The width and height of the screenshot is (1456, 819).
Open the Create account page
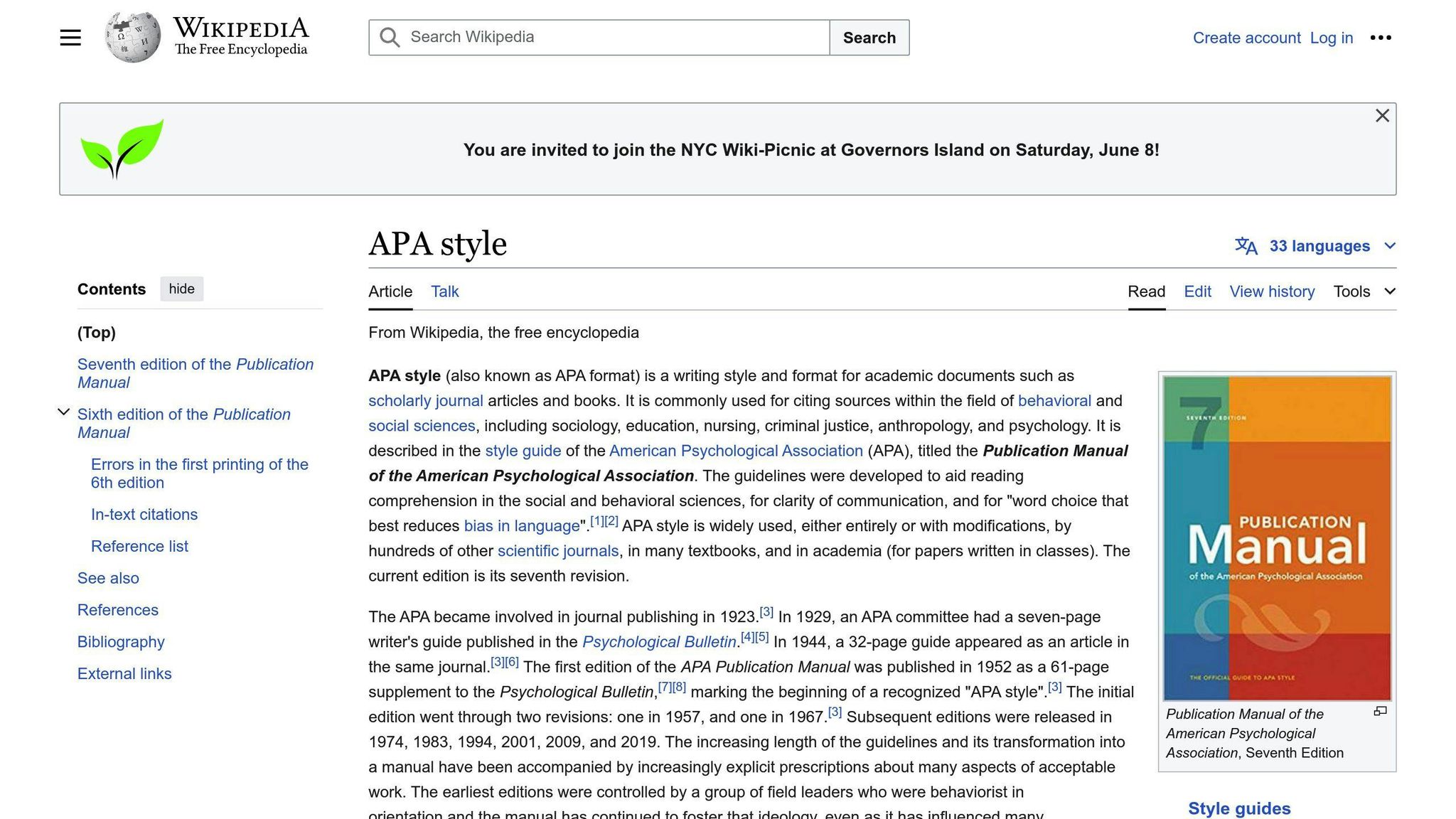click(x=1246, y=37)
